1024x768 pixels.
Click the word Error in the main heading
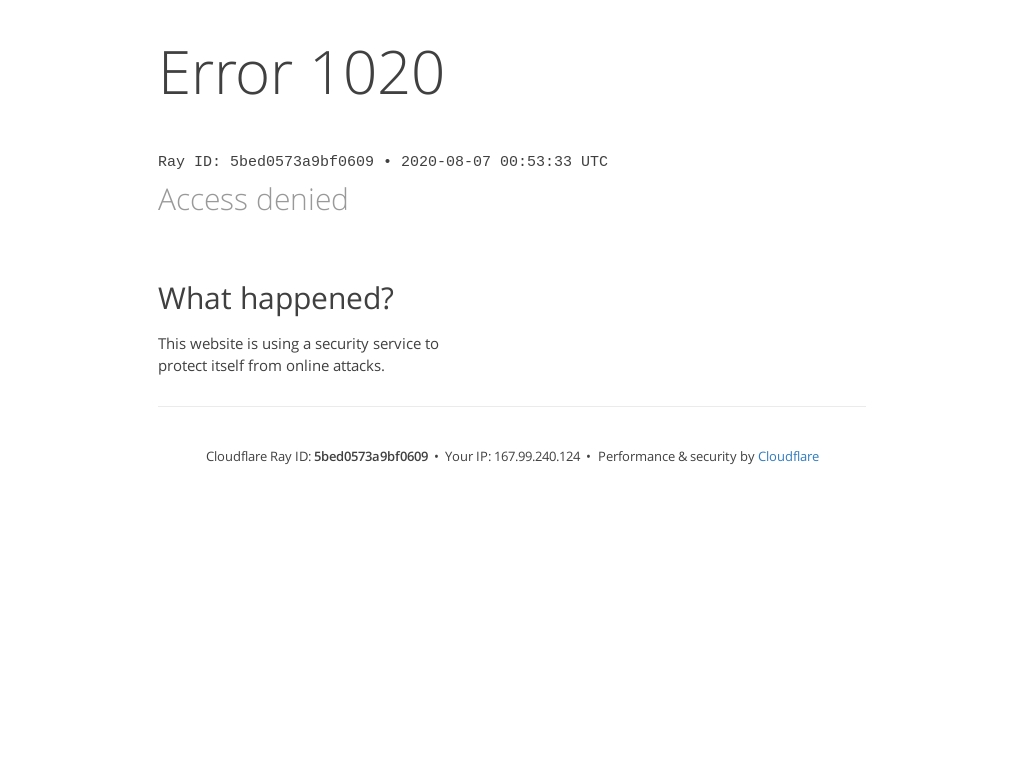[x=225, y=72]
